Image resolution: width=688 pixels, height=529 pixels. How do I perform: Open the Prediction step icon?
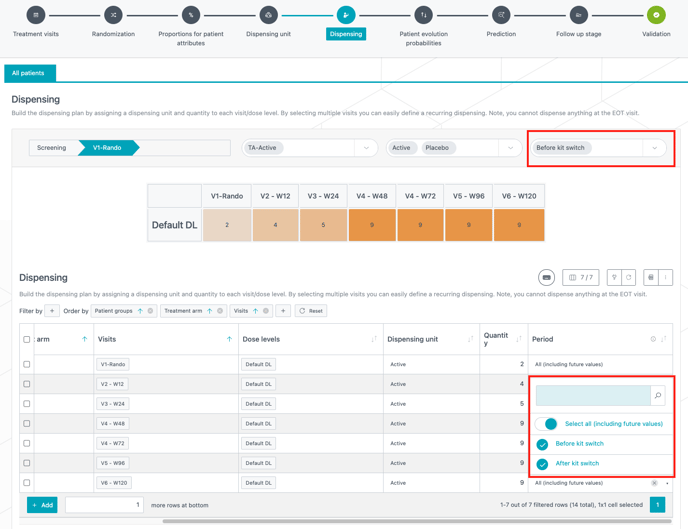click(501, 15)
